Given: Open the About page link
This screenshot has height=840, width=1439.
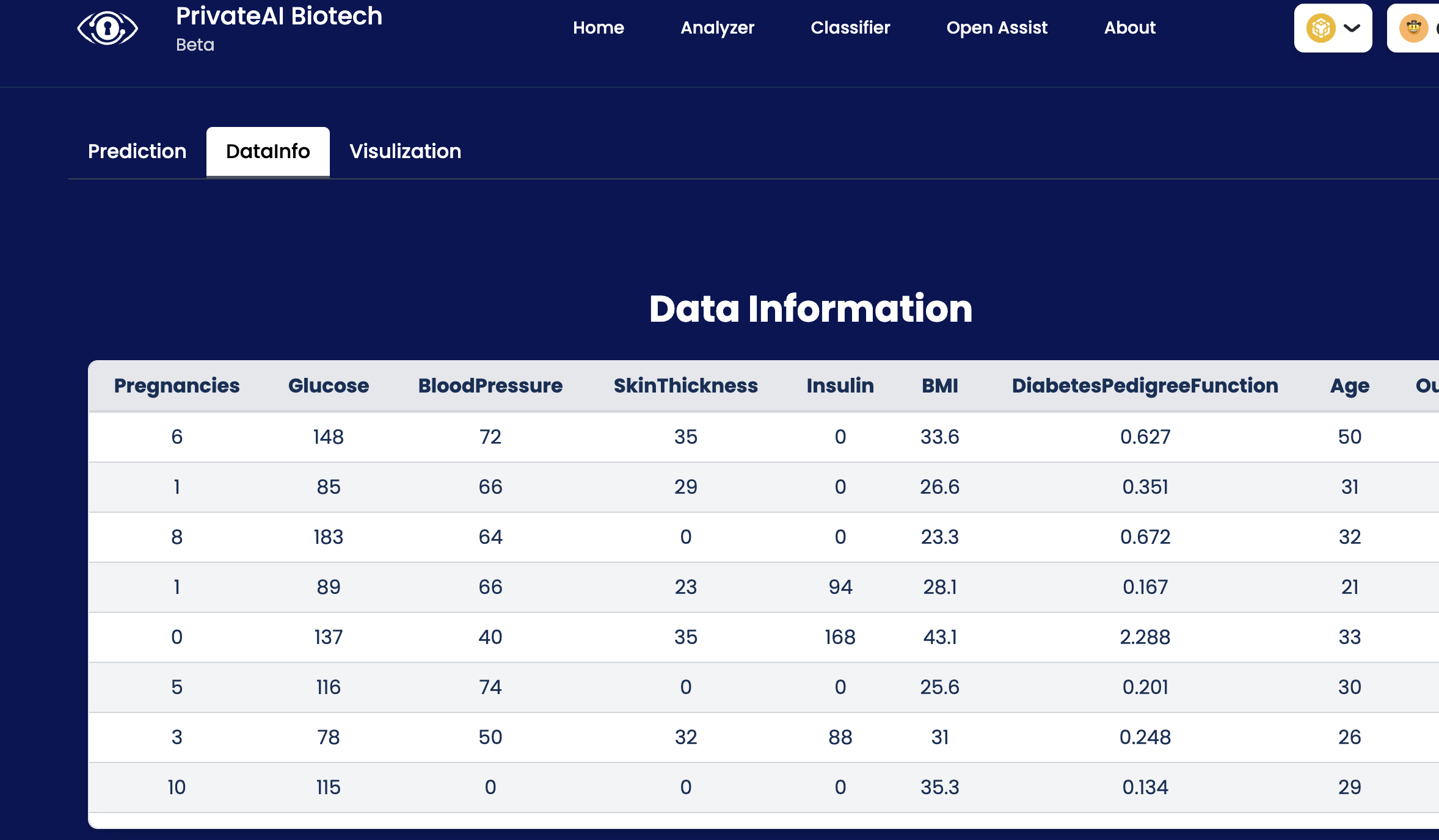Looking at the screenshot, I should [x=1129, y=27].
